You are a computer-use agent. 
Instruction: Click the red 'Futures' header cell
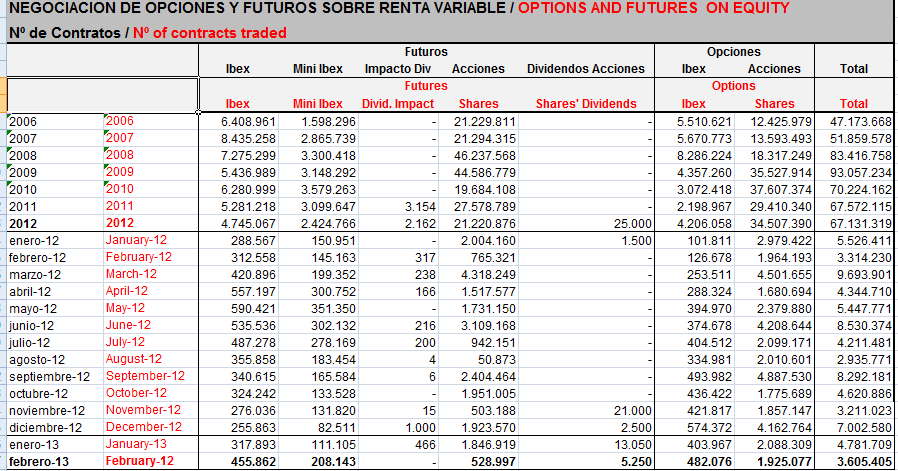click(426, 86)
